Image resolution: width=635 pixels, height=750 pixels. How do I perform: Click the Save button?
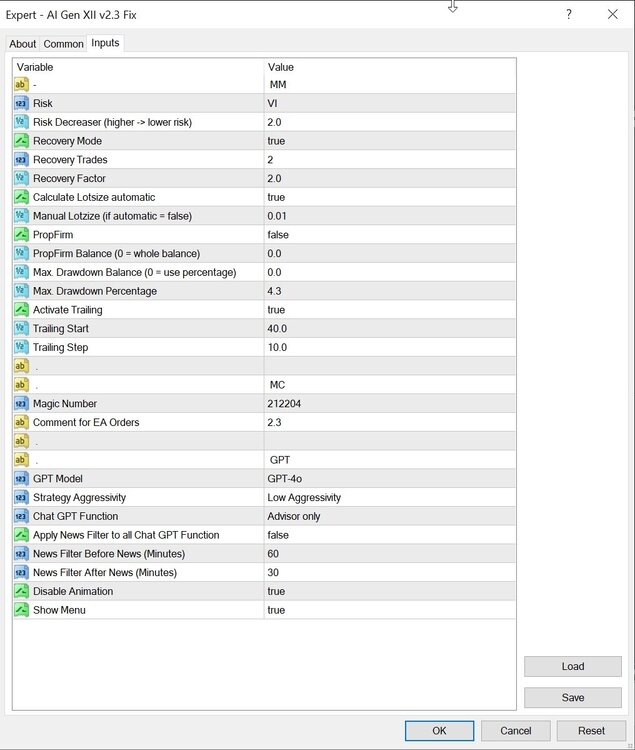[x=573, y=697]
